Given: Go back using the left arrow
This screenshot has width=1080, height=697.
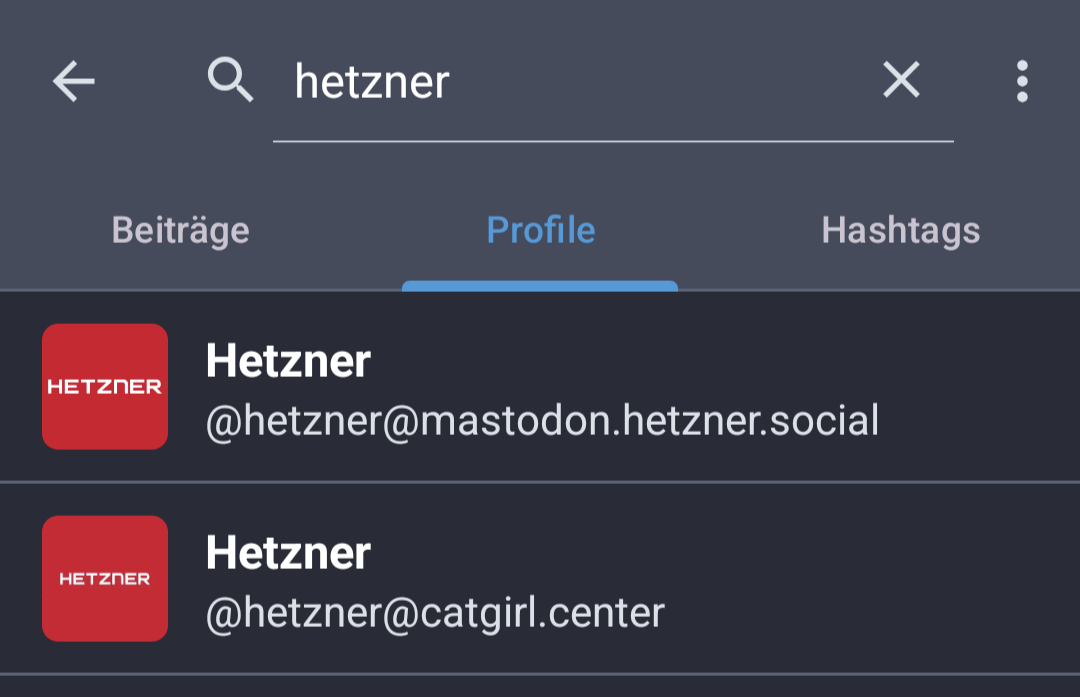Looking at the screenshot, I should [74, 81].
